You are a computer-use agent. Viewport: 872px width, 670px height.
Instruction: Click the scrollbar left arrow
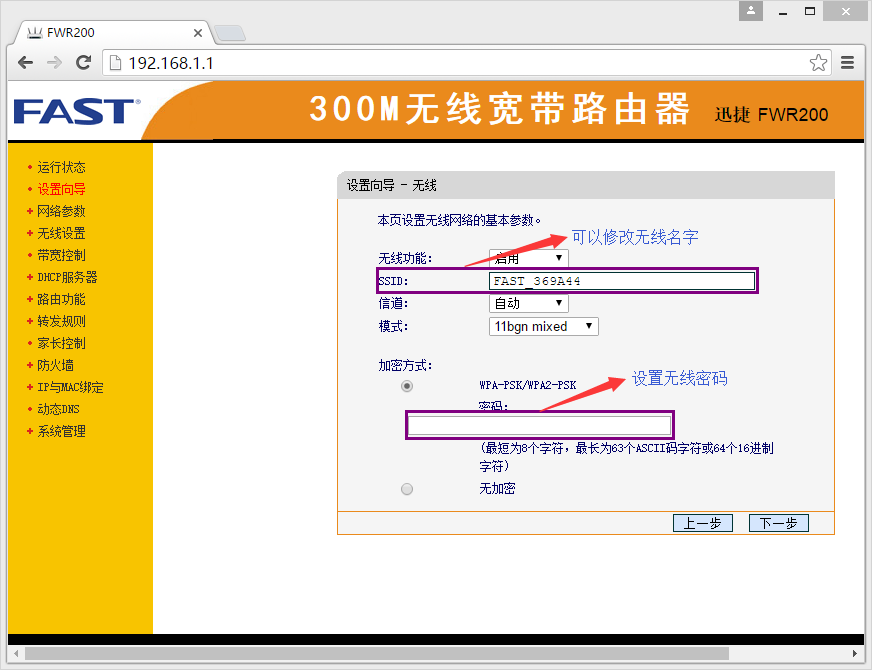point(16,653)
